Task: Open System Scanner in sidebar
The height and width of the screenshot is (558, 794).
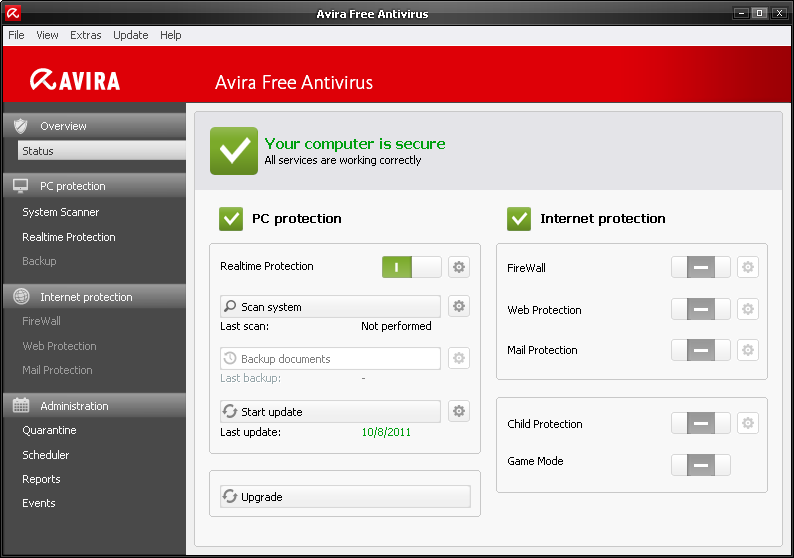Action: (x=60, y=212)
